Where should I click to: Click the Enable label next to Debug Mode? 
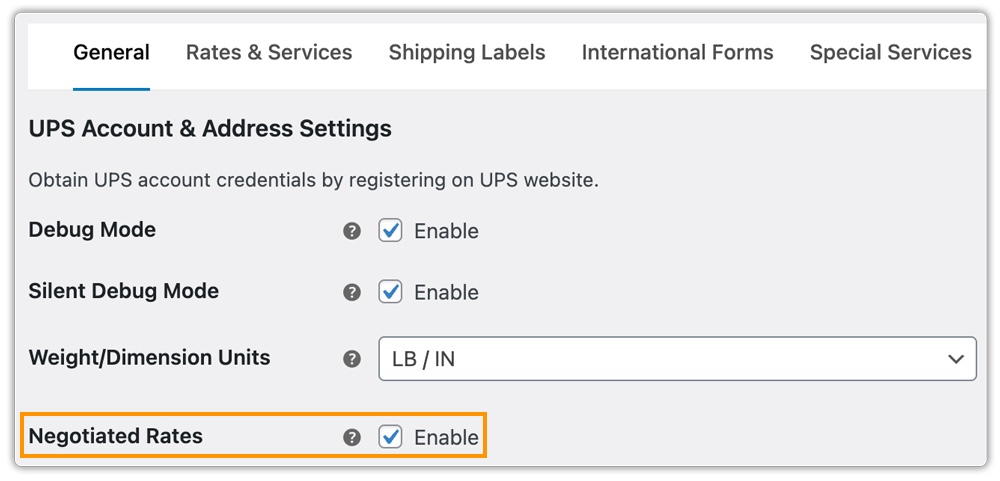point(446,231)
